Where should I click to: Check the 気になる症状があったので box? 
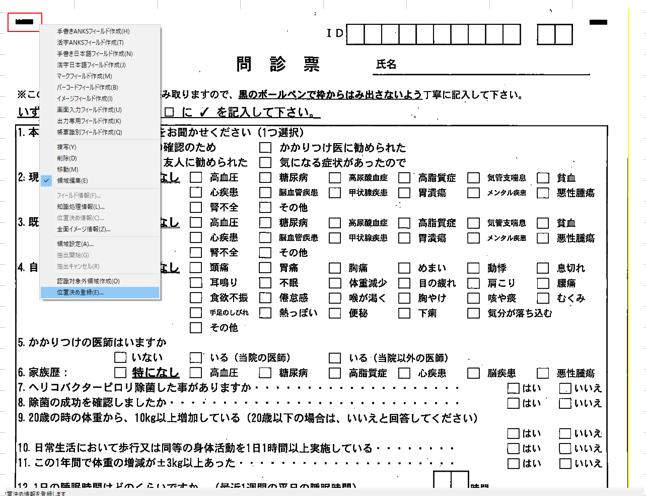(265, 163)
